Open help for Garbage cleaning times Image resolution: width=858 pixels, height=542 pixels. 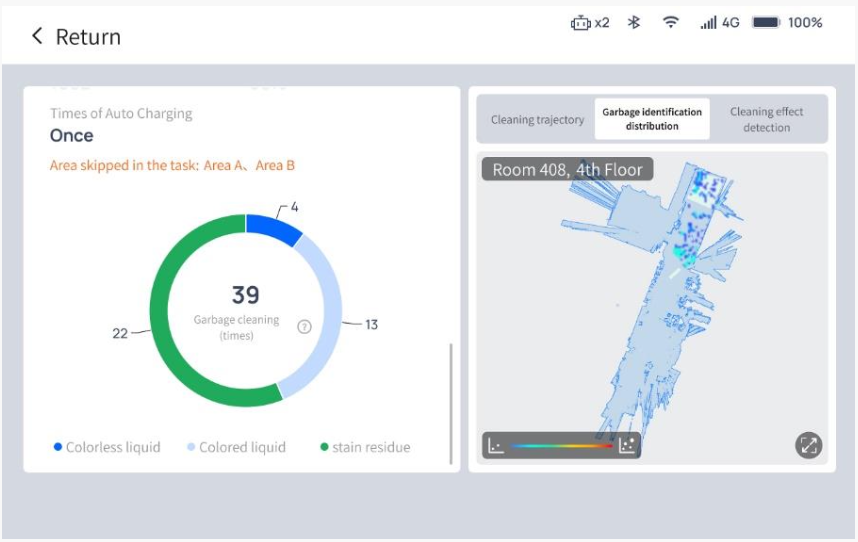(x=305, y=326)
